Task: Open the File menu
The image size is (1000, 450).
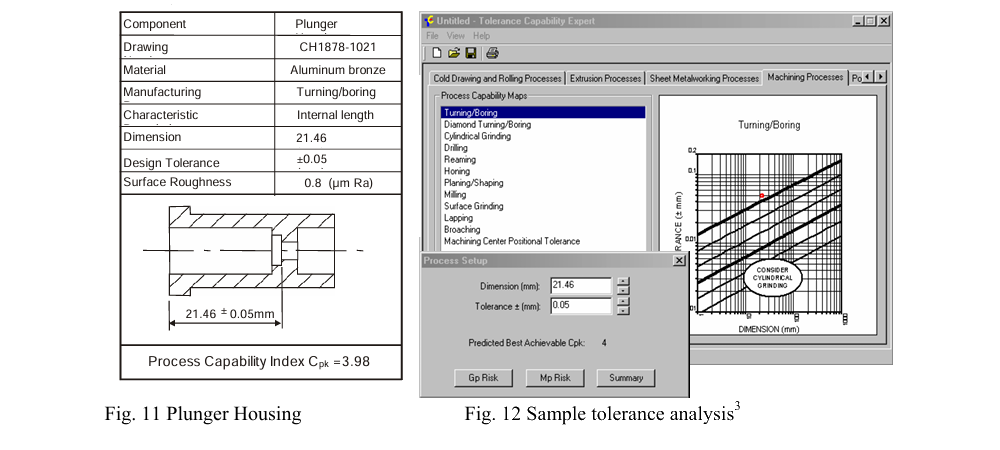Action: [432, 36]
